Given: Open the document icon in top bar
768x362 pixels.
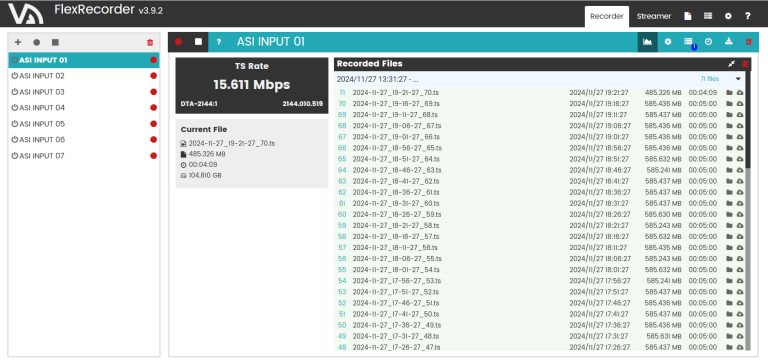Looking at the screenshot, I should tap(688, 16).
